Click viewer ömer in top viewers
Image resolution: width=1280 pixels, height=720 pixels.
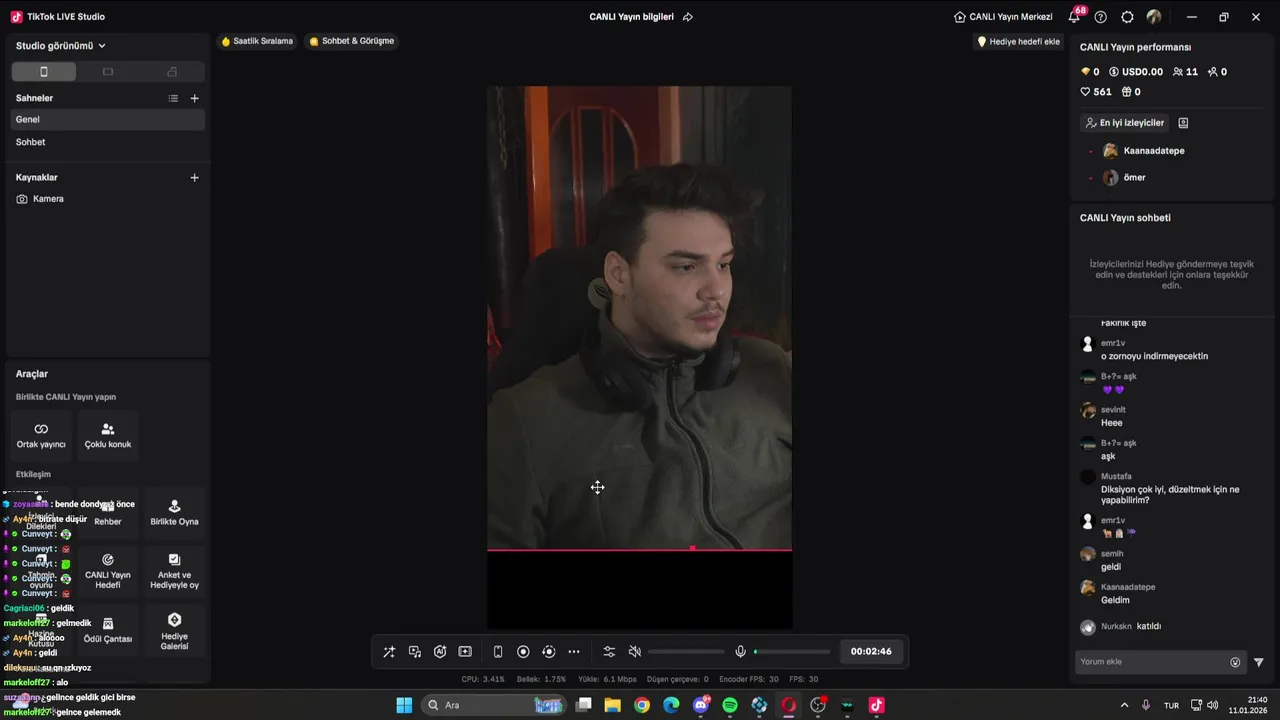point(1124,178)
